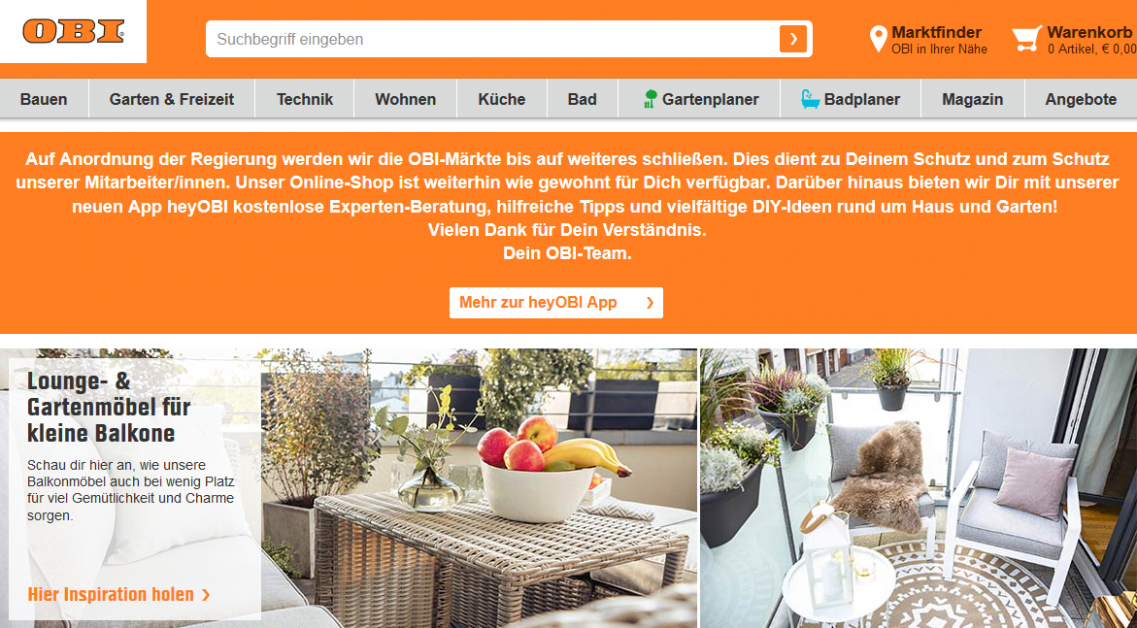This screenshot has width=1137, height=628.
Task: Click the Marktfinder location pin icon
Action: [878, 39]
